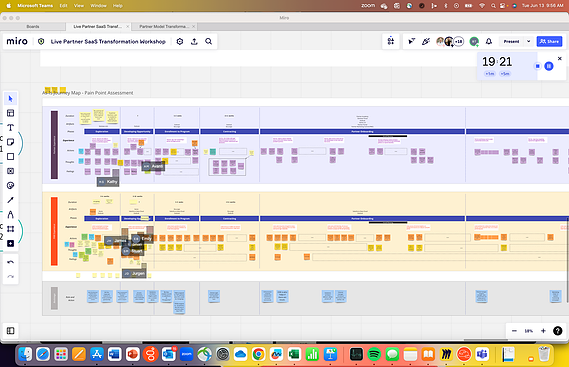Open the Templates tool icon
569x367 pixels.
11,113
